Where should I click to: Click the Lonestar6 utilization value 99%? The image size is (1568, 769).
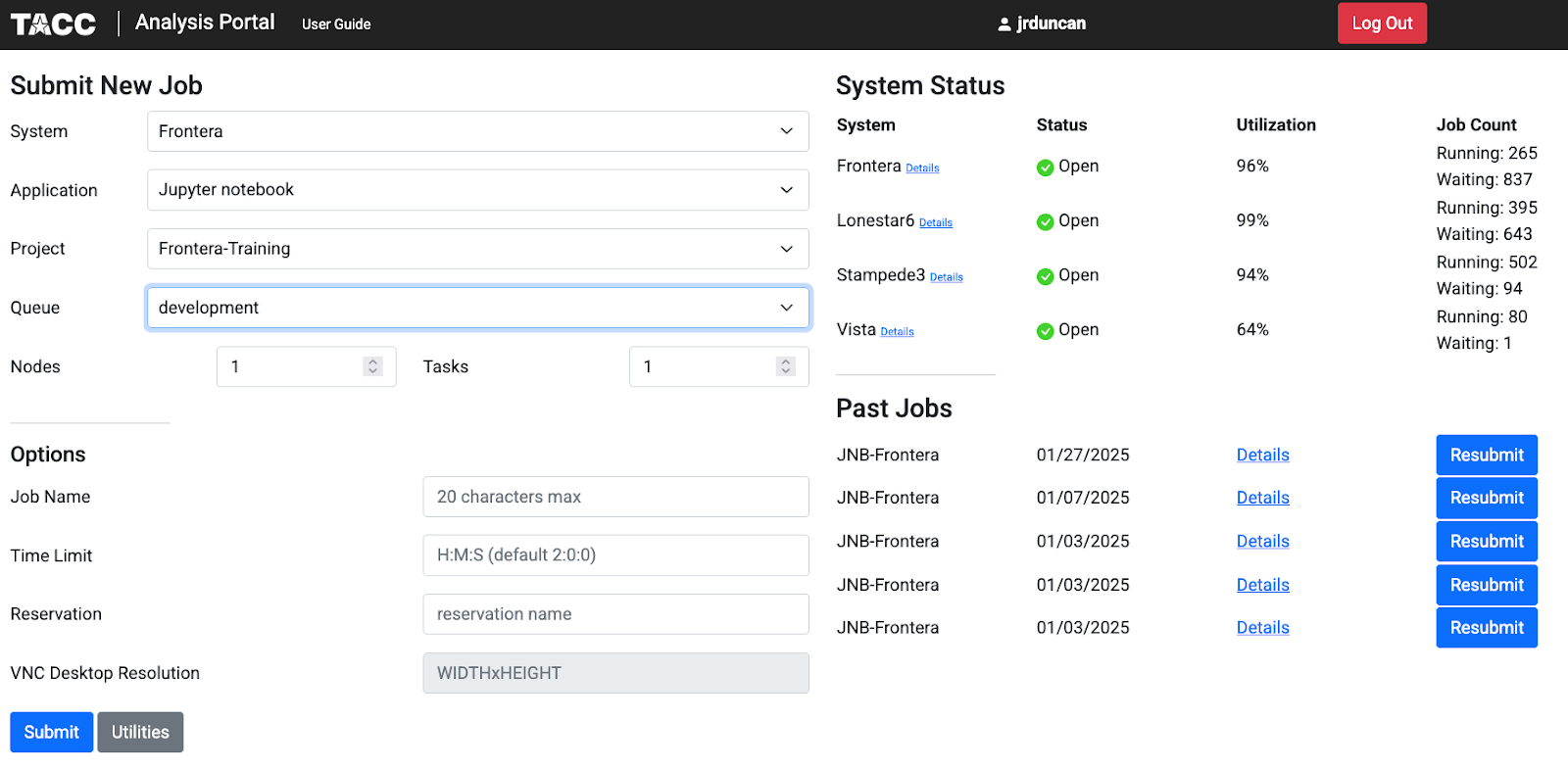(x=1252, y=220)
